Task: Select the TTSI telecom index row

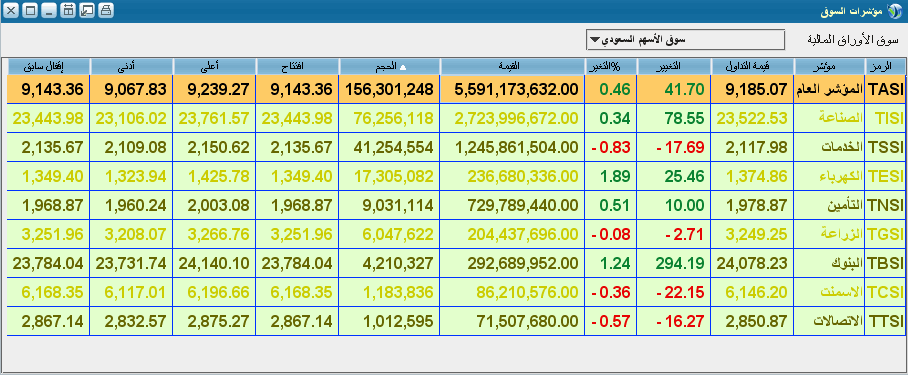Action: coord(456,321)
